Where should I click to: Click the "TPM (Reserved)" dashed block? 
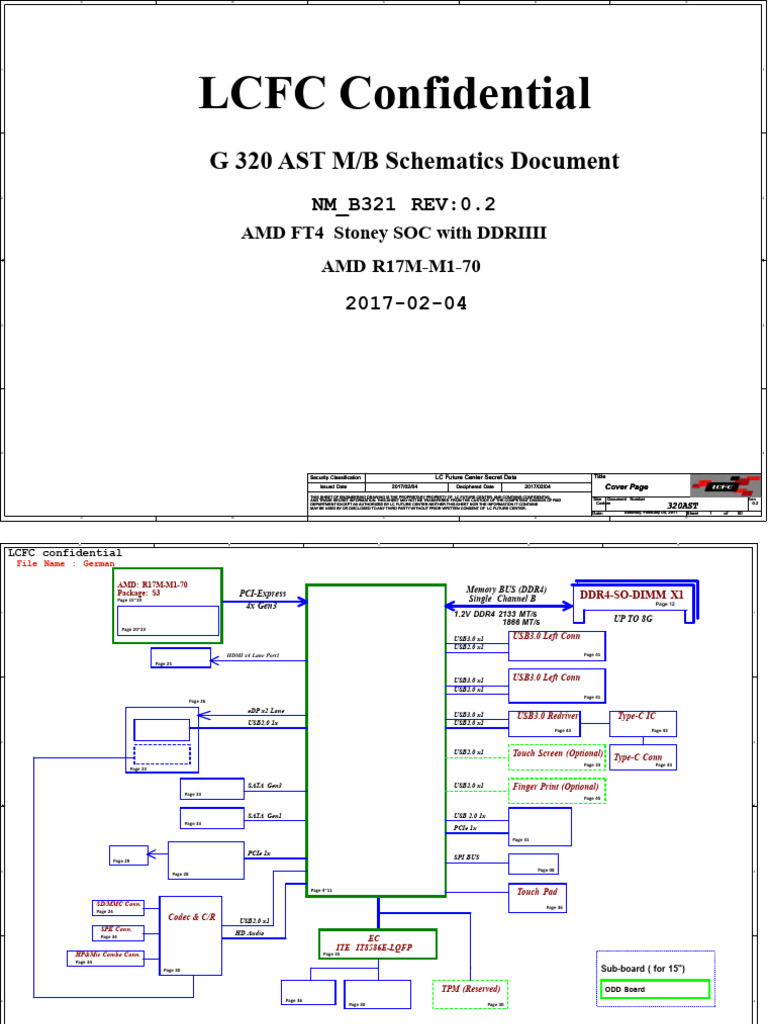pyautogui.click(x=470, y=994)
